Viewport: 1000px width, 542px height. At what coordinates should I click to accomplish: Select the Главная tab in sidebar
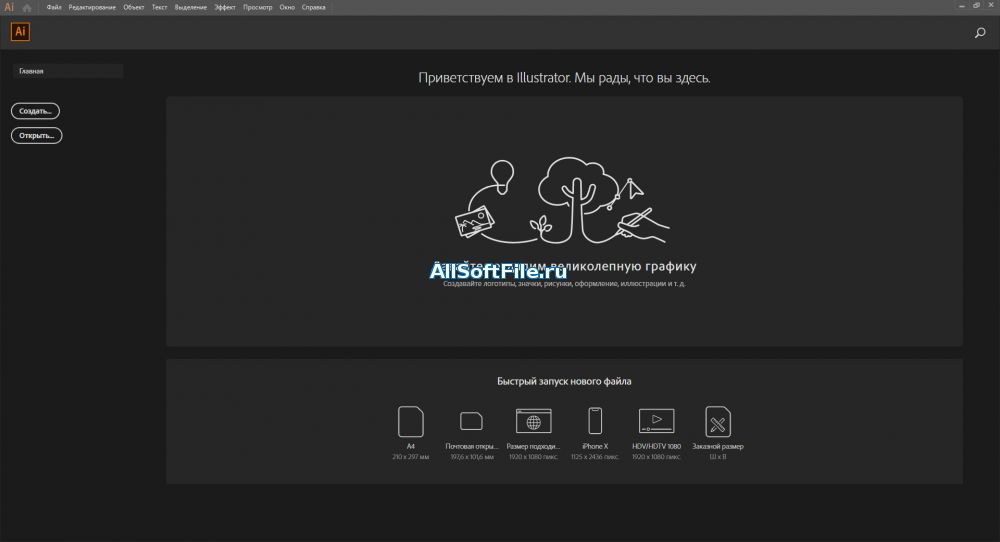(68, 71)
